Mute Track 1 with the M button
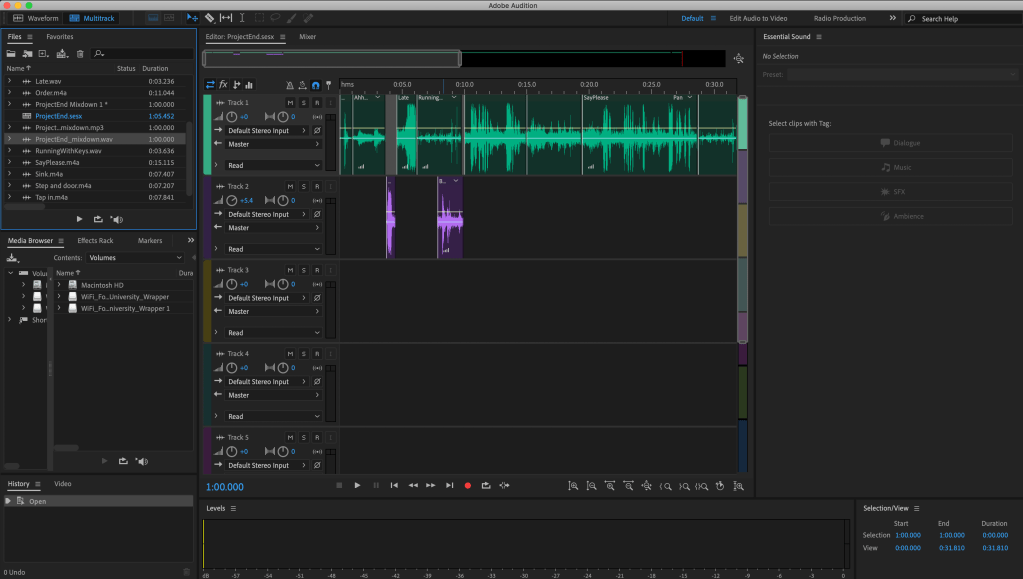Screen dimensions: 1023x579 290,103
